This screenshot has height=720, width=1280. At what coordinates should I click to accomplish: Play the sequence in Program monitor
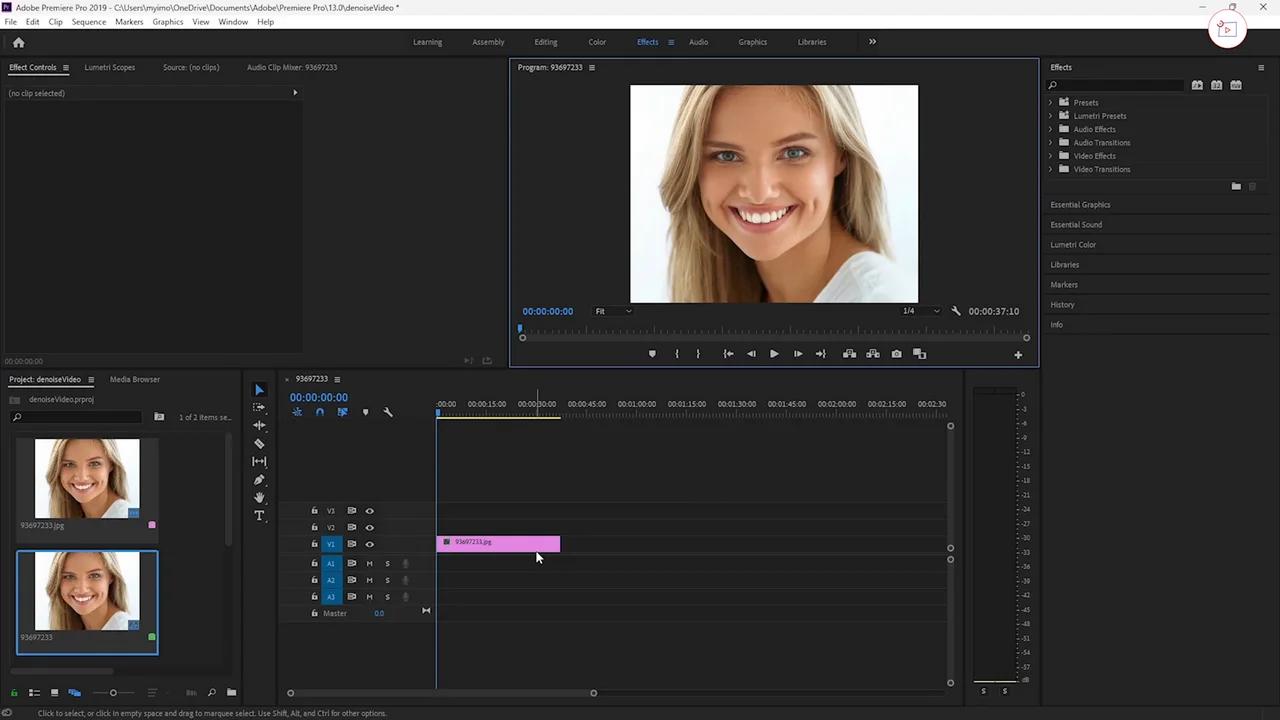pyautogui.click(x=774, y=354)
